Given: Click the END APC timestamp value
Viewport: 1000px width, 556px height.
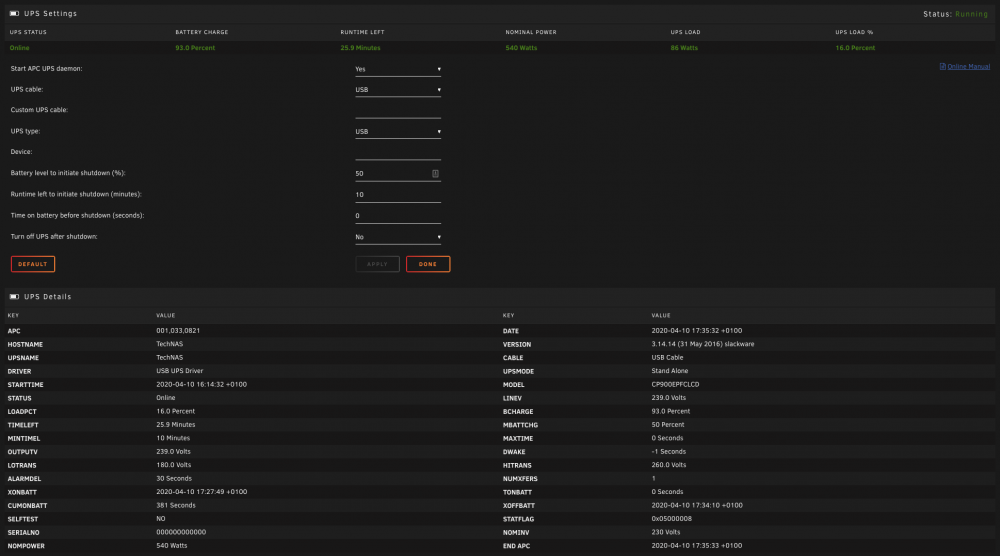Looking at the screenshot, I should [696, 545].
